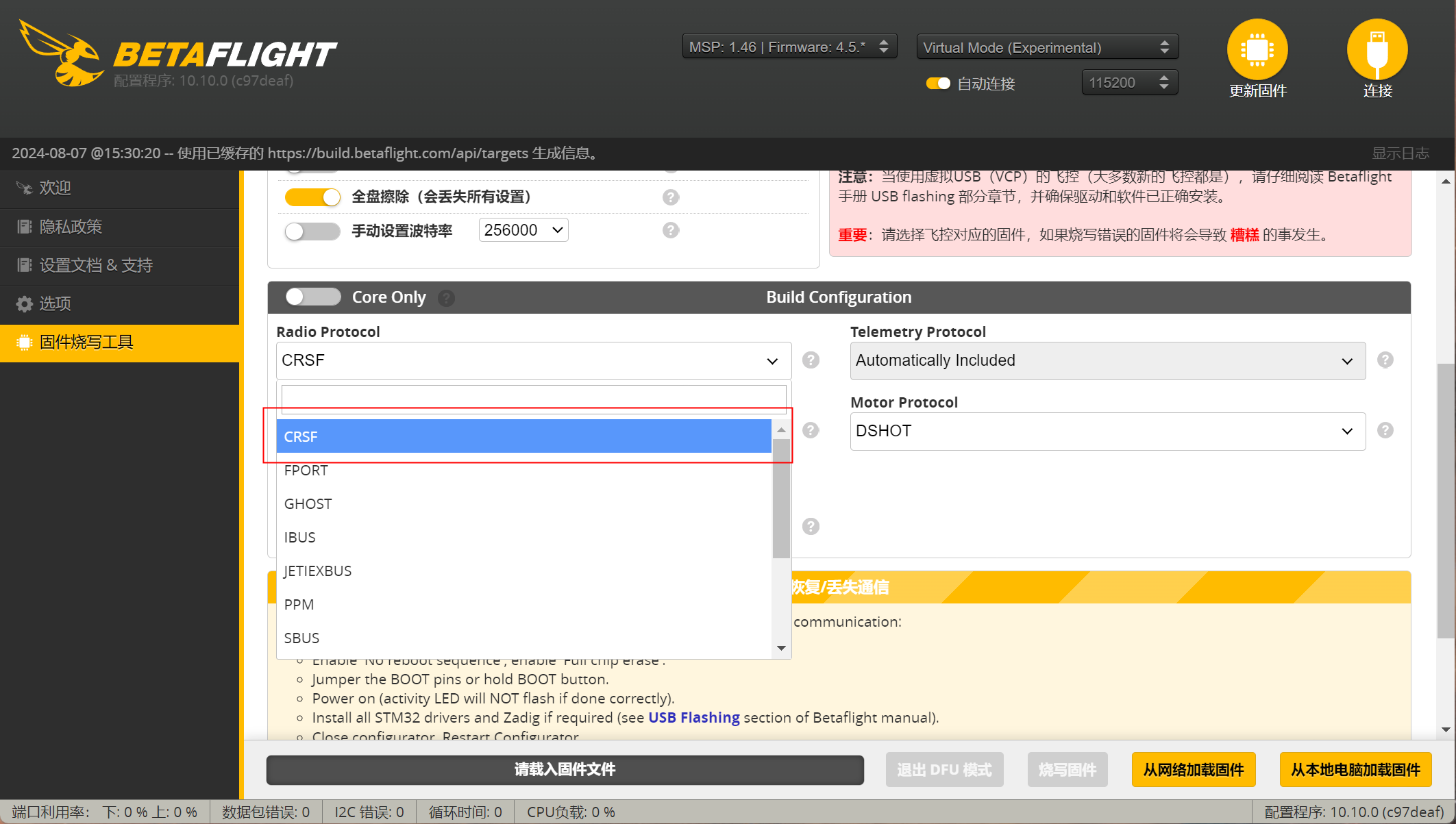1456x824 pixels.
Task: Select IBUS in radio protocol list
Action: (523, 538)
